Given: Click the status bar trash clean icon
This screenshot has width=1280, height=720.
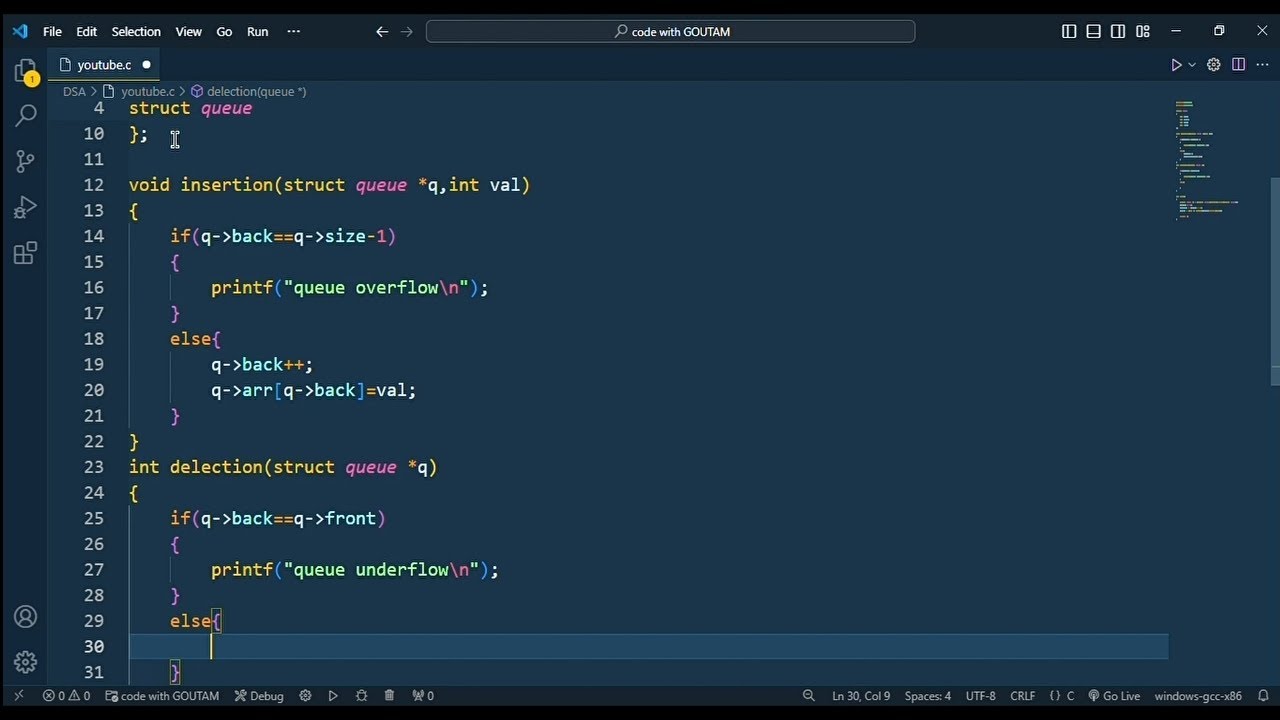Looking at the screenshot, I should coord(389,696).
